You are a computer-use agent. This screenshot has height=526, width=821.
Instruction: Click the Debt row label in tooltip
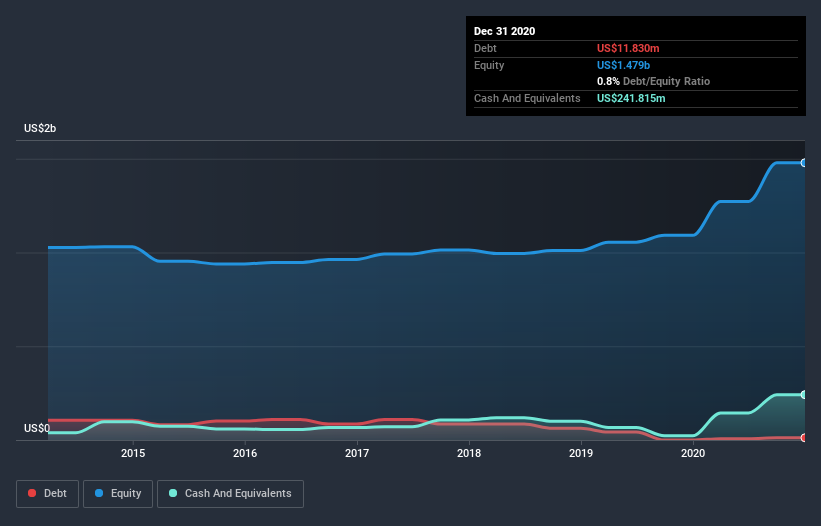[x=485, y=48]
